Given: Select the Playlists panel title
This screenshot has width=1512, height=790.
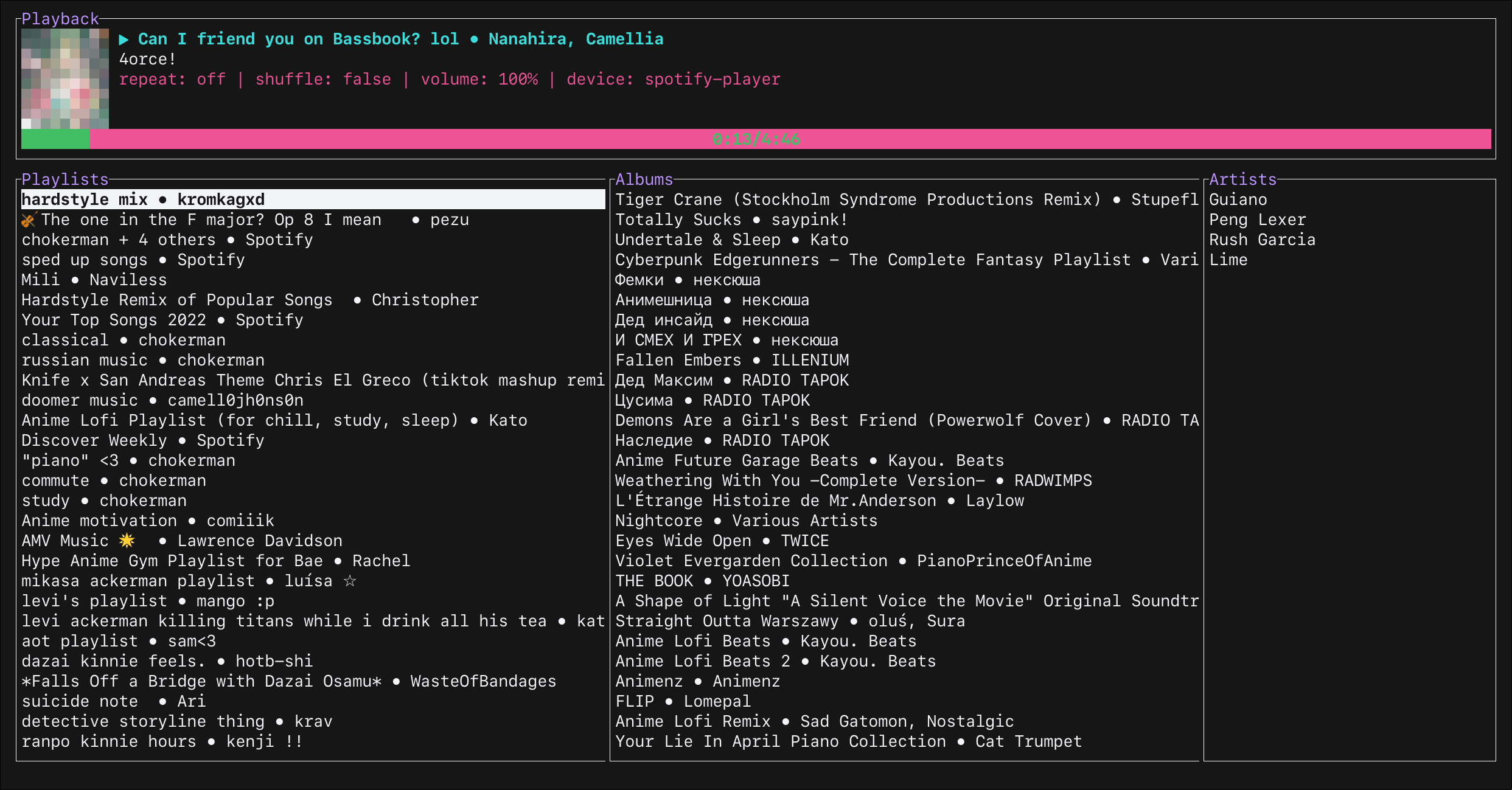Looking at the screenshot, I should 64,179.
